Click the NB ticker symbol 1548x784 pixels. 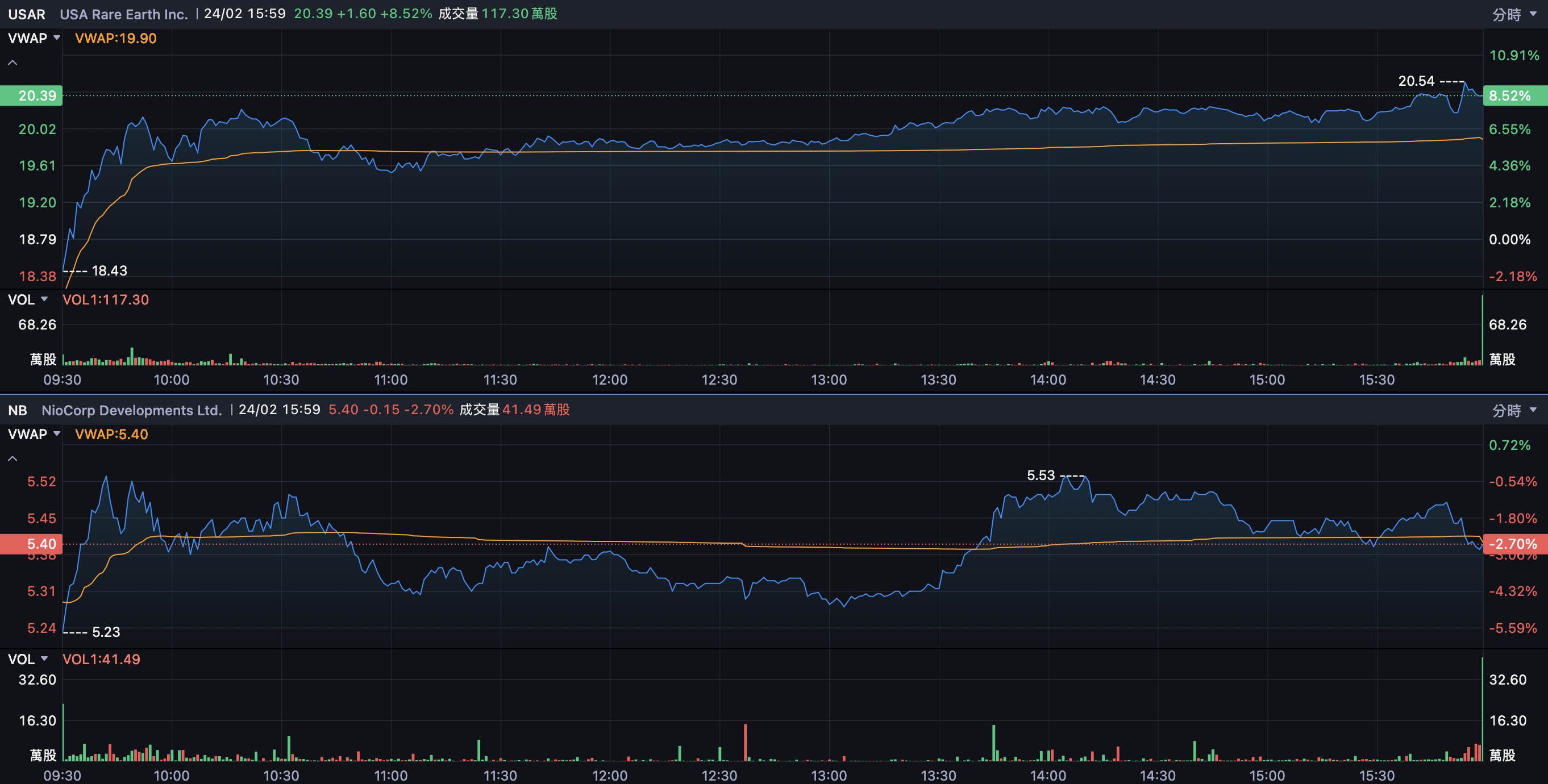click(x=18, y=410)
